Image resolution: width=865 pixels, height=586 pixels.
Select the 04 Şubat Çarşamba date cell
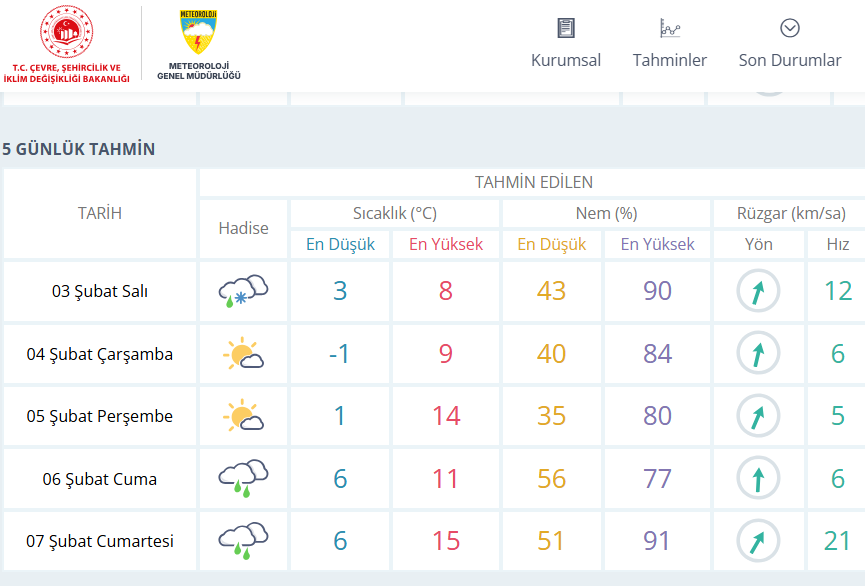100,354
